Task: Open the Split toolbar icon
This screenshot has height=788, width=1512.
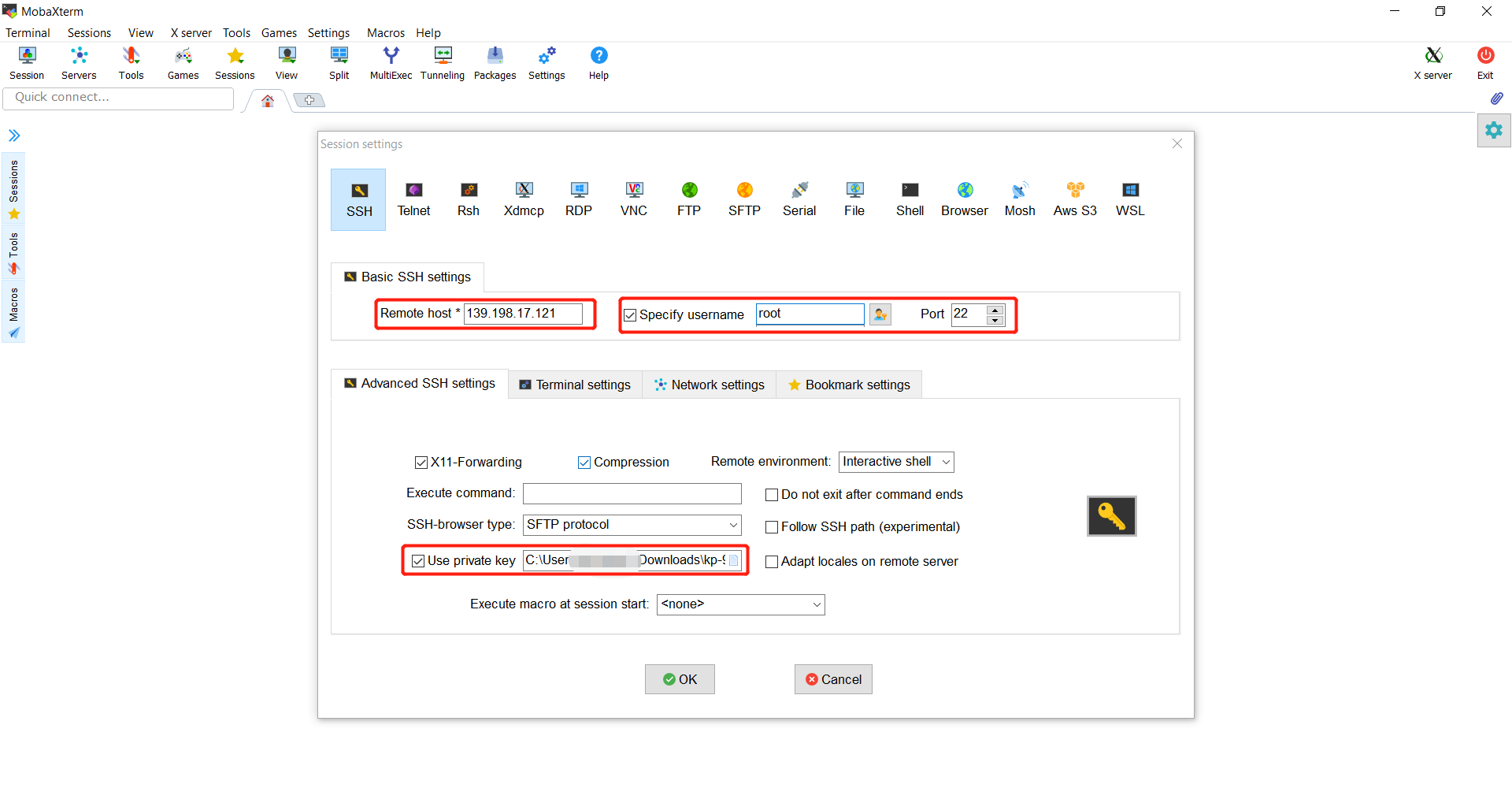Action: coord(339,63)
